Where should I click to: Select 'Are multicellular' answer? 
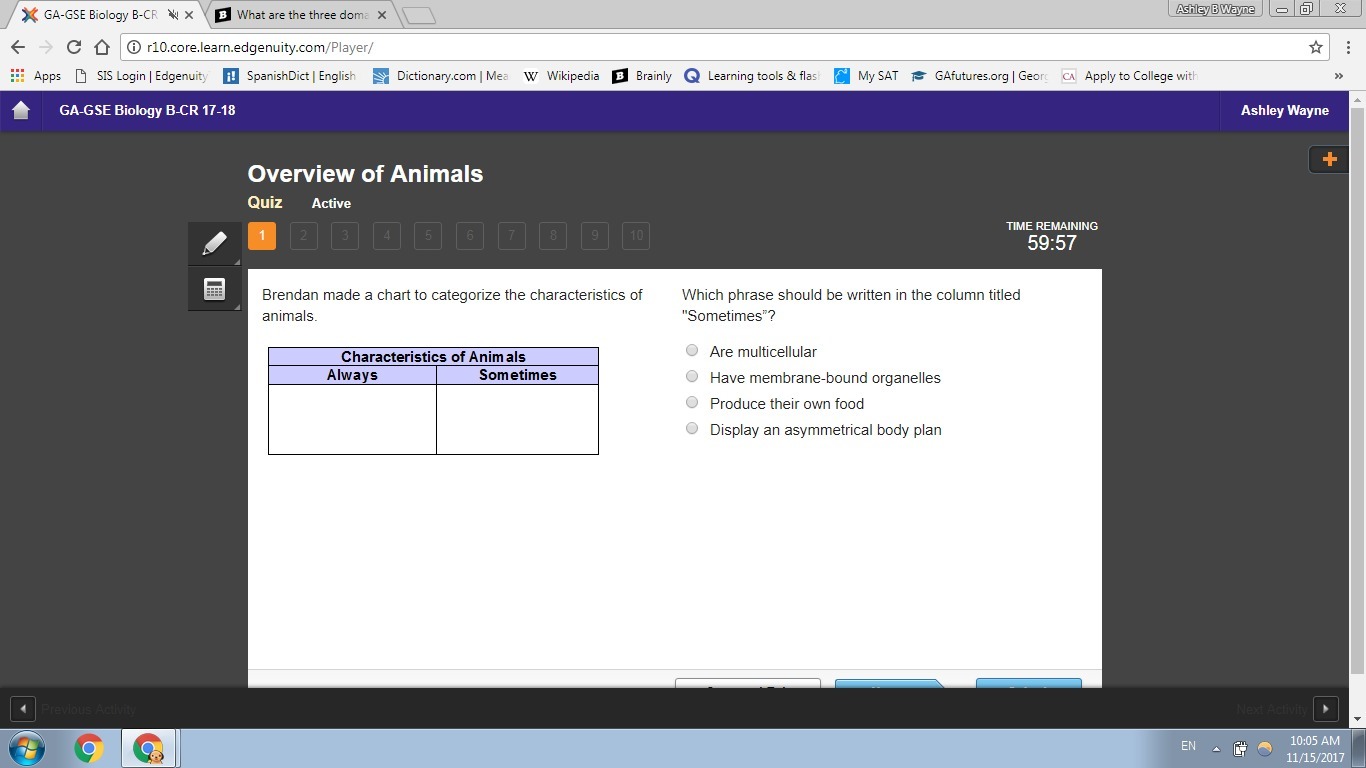[692, 350]
